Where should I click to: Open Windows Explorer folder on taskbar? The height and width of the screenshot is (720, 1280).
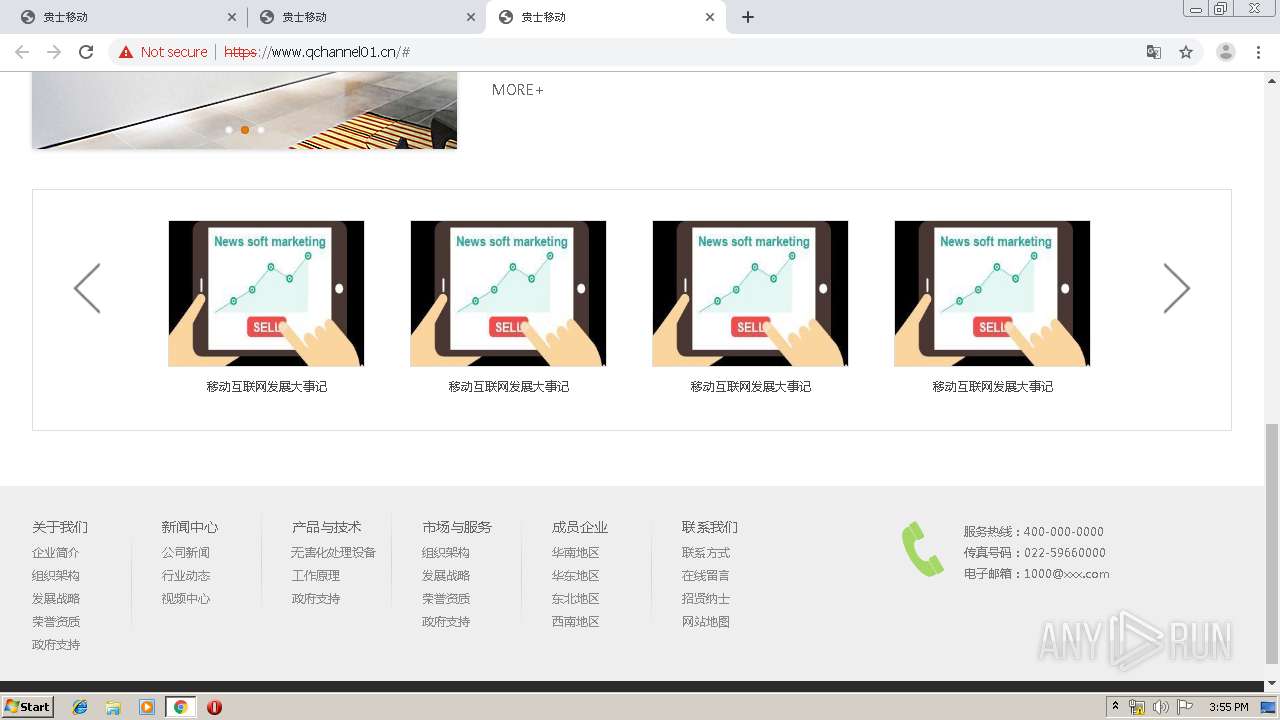pos(113,707)
